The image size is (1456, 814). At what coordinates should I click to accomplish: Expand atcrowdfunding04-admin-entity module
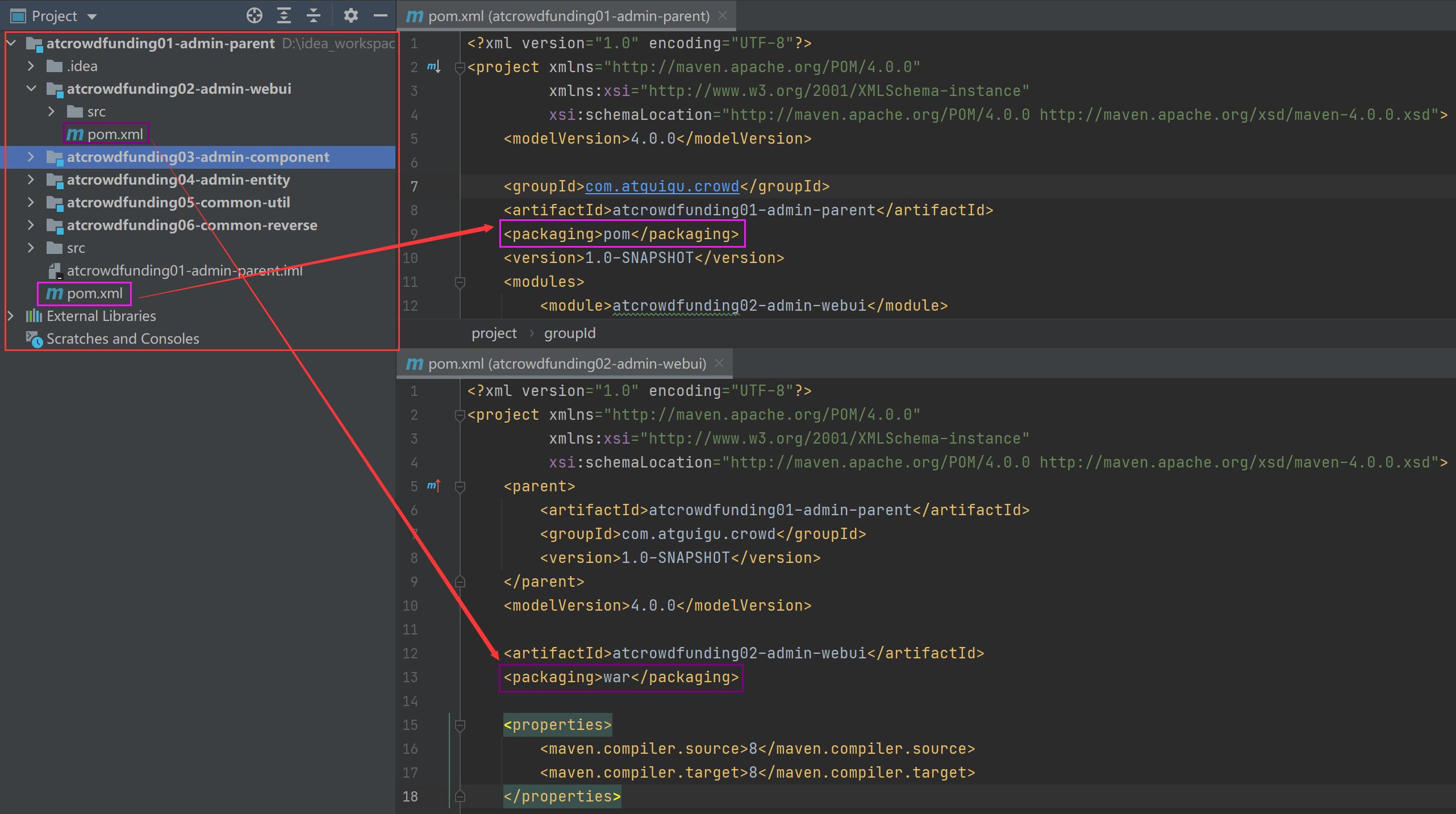(x=31, y=180)
